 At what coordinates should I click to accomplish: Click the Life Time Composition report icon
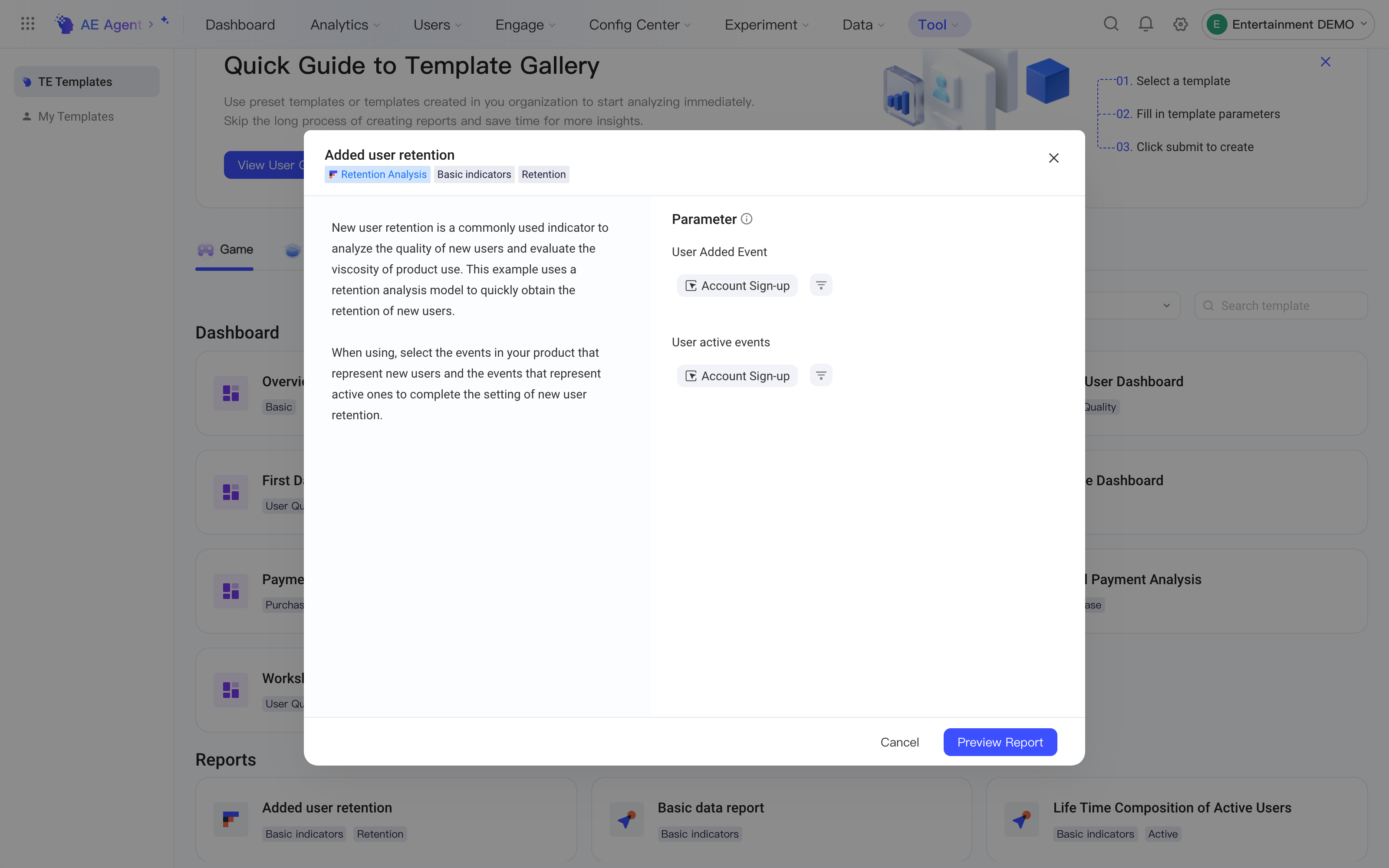pos(1022,819)
